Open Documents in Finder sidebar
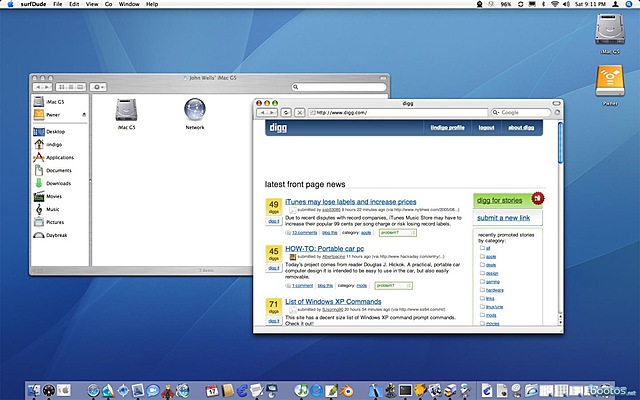 click(60, 170)
